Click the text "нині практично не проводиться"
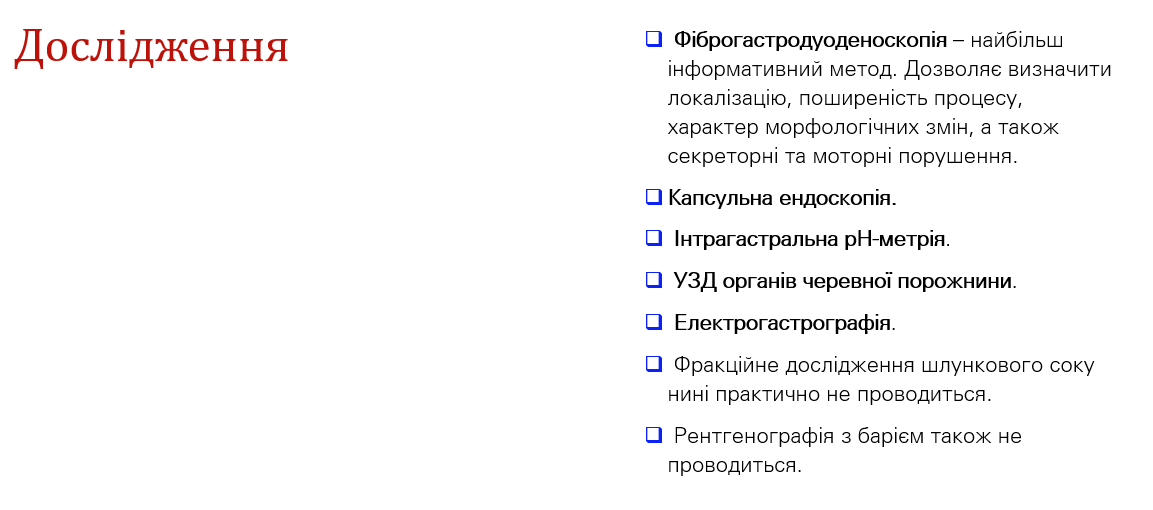 point(829,395)
